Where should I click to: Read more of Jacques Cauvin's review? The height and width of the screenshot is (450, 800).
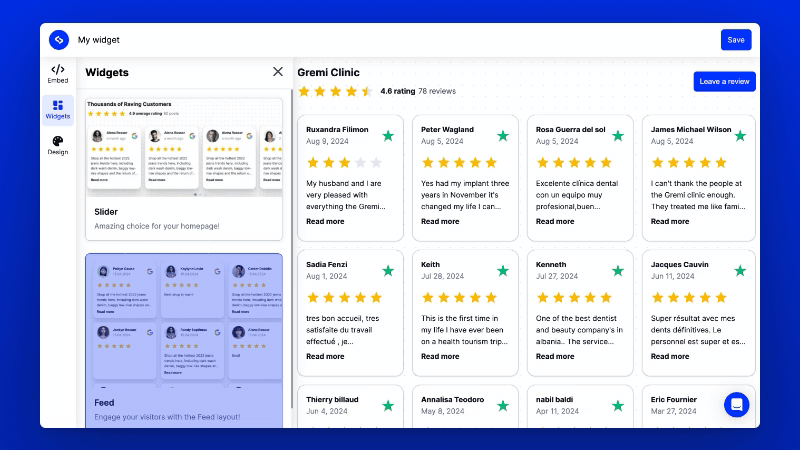coord(670,356)
